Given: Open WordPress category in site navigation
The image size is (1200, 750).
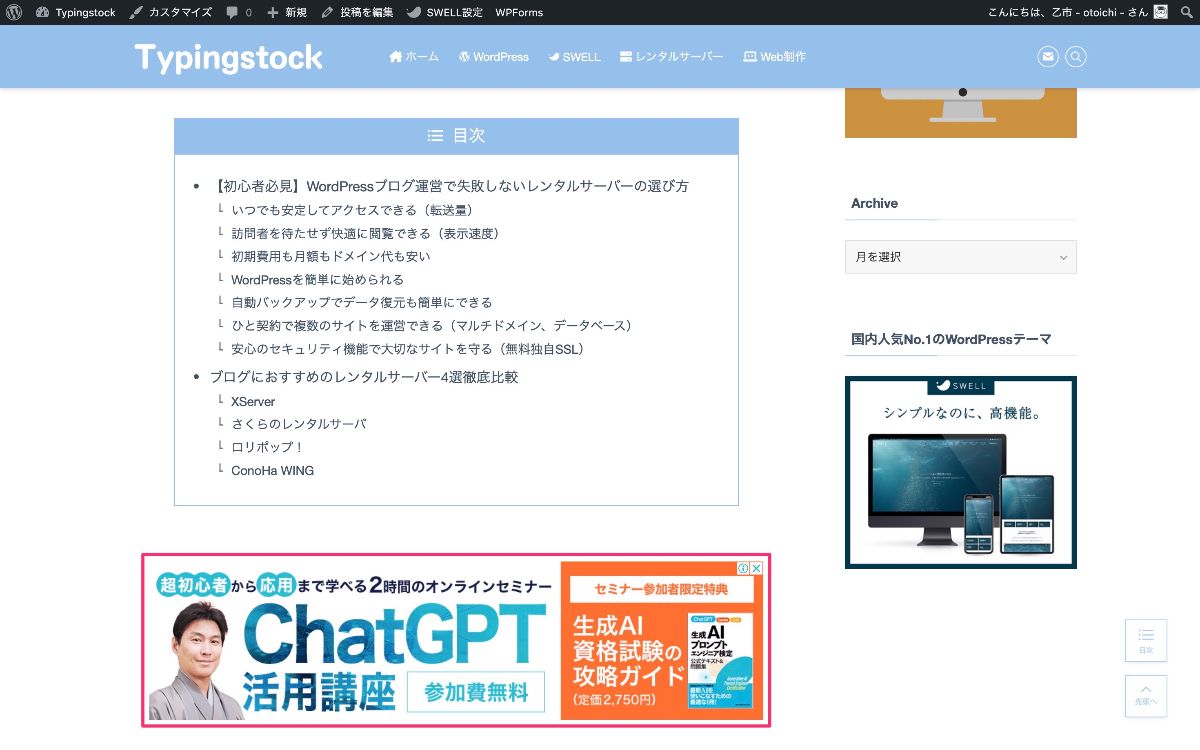Looking at the screenshot, I should (x=494, y=57).
